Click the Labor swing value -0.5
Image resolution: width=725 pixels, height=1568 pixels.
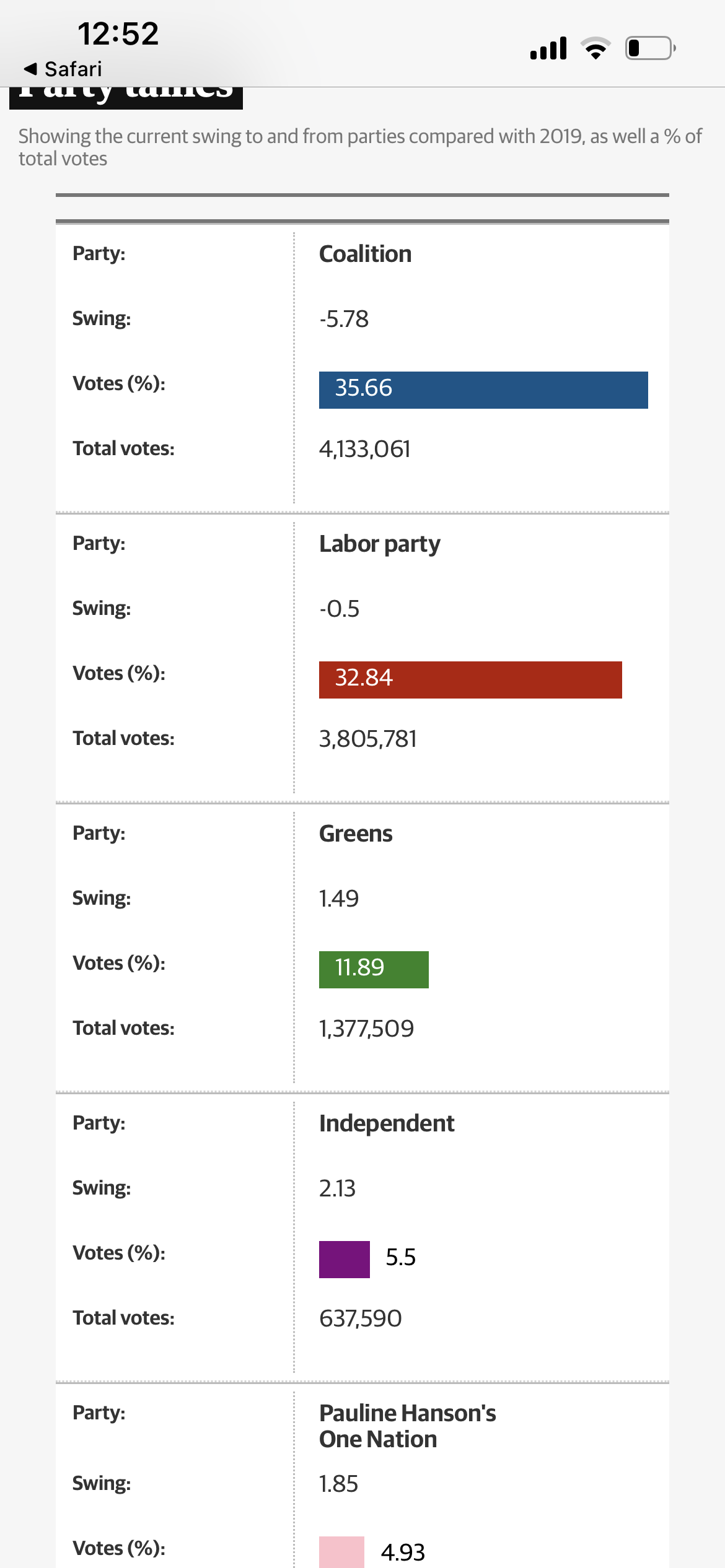(x=339, y=609)
